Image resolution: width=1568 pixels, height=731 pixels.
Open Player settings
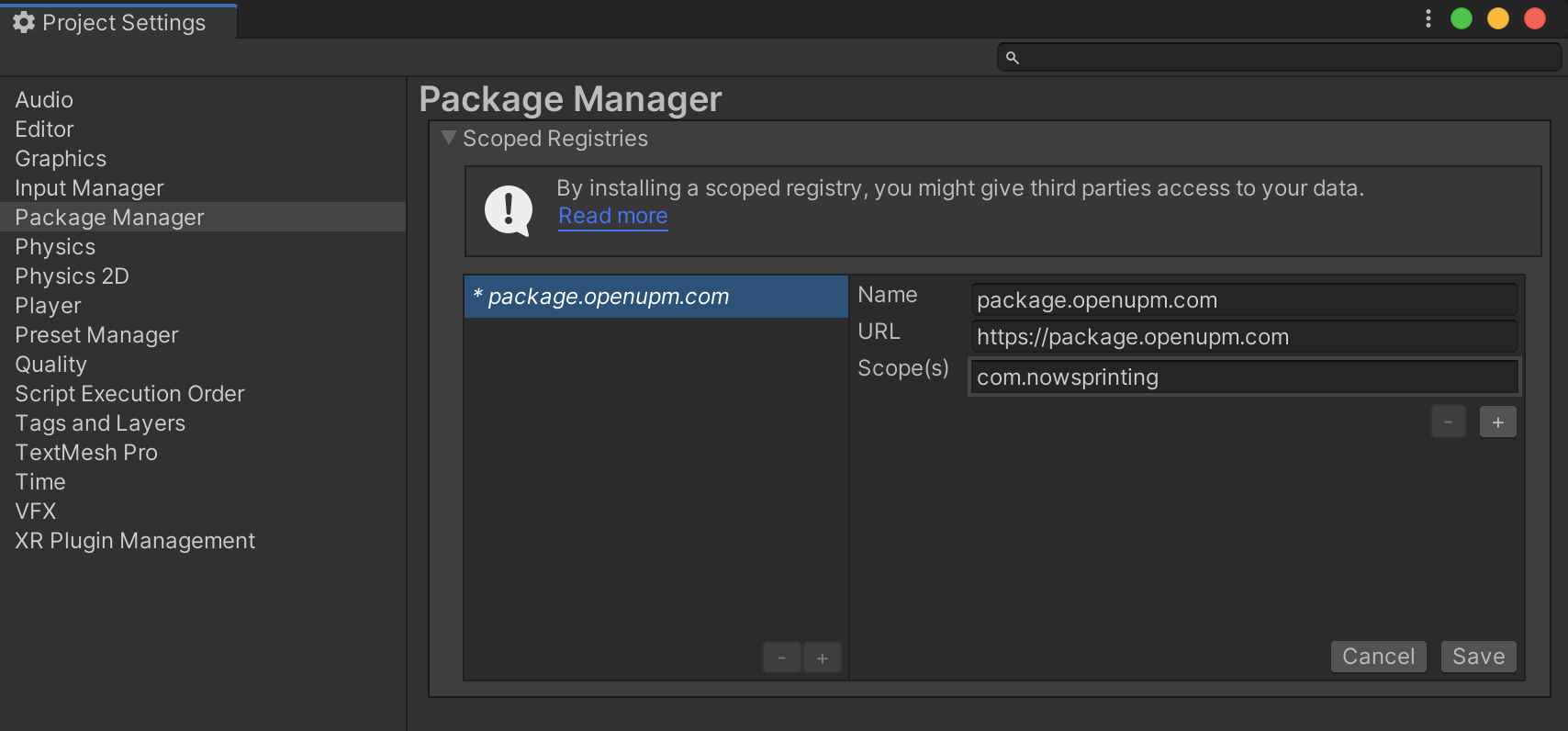coord(203,305)
